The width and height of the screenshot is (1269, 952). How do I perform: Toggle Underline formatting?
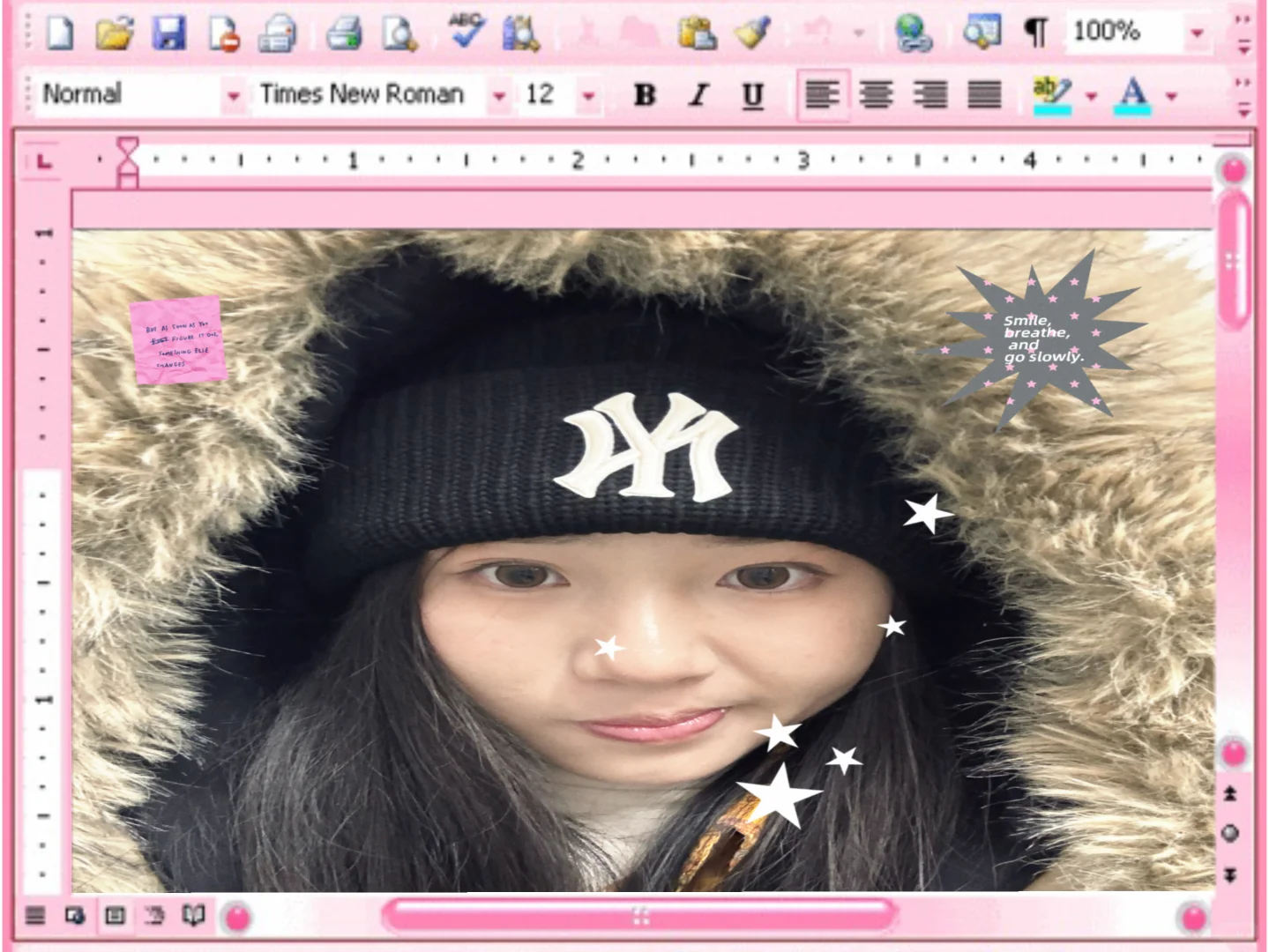point(752,95)
